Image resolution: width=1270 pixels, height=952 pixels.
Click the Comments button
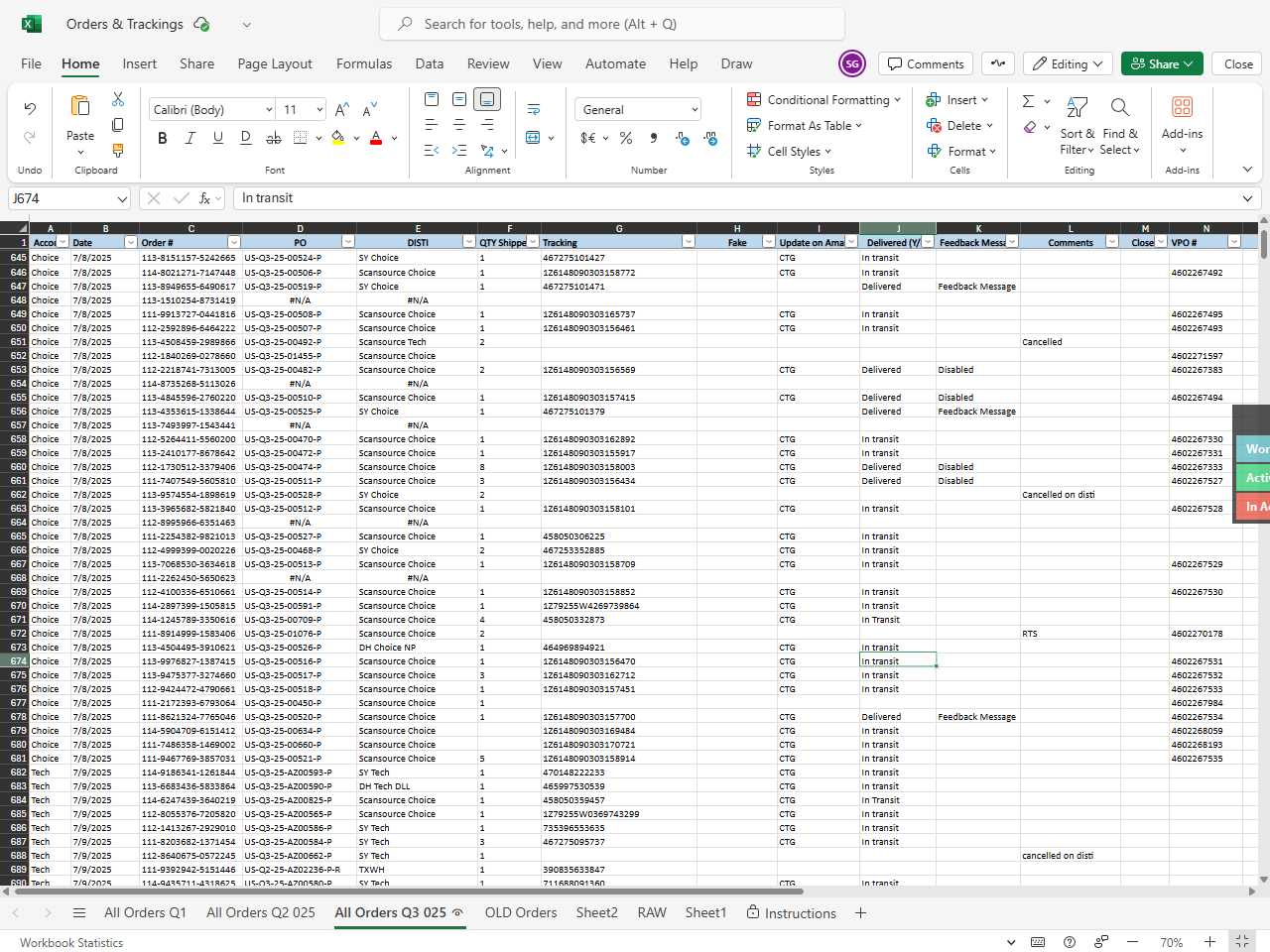[926, 63]
